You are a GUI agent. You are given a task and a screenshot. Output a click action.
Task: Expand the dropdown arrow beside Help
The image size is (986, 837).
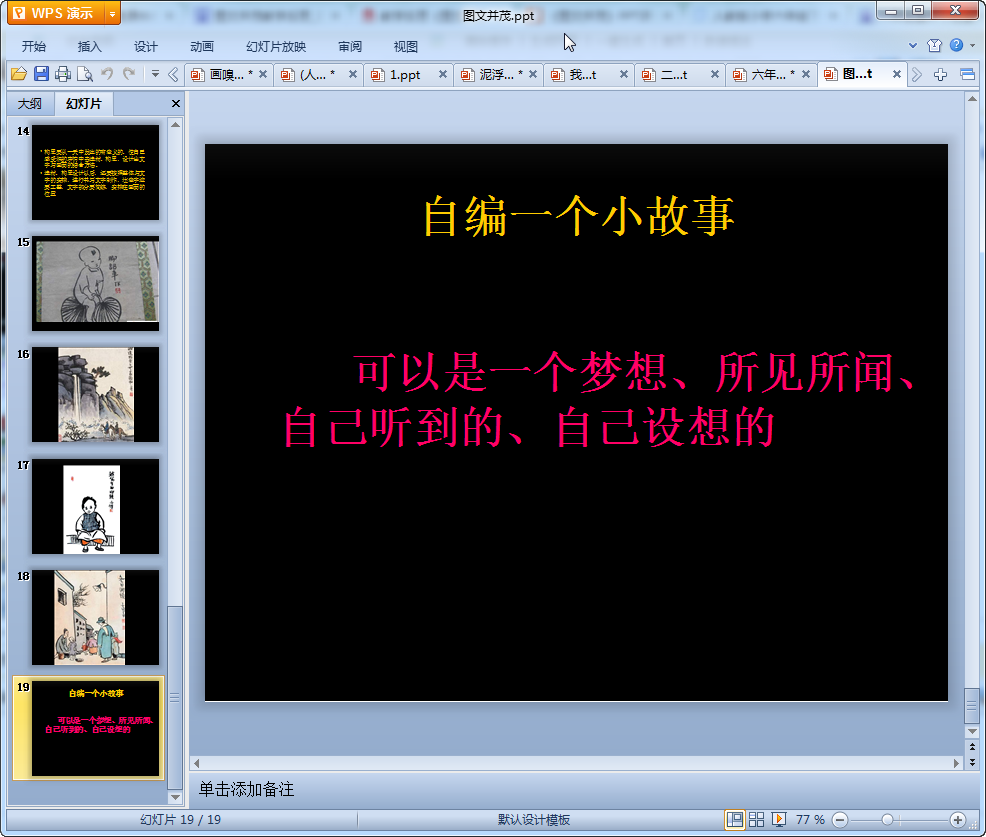[973, 45]
